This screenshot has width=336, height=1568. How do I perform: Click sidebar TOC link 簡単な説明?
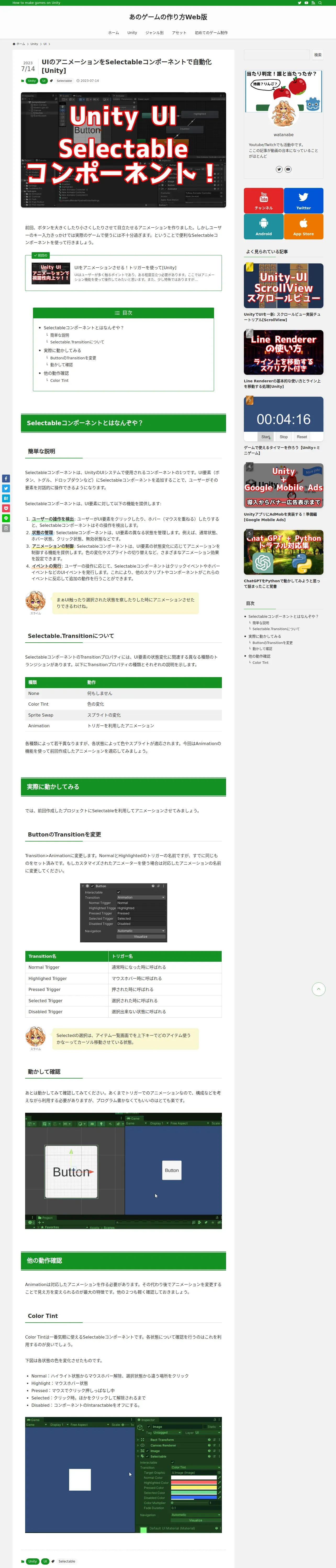[260, 623]
